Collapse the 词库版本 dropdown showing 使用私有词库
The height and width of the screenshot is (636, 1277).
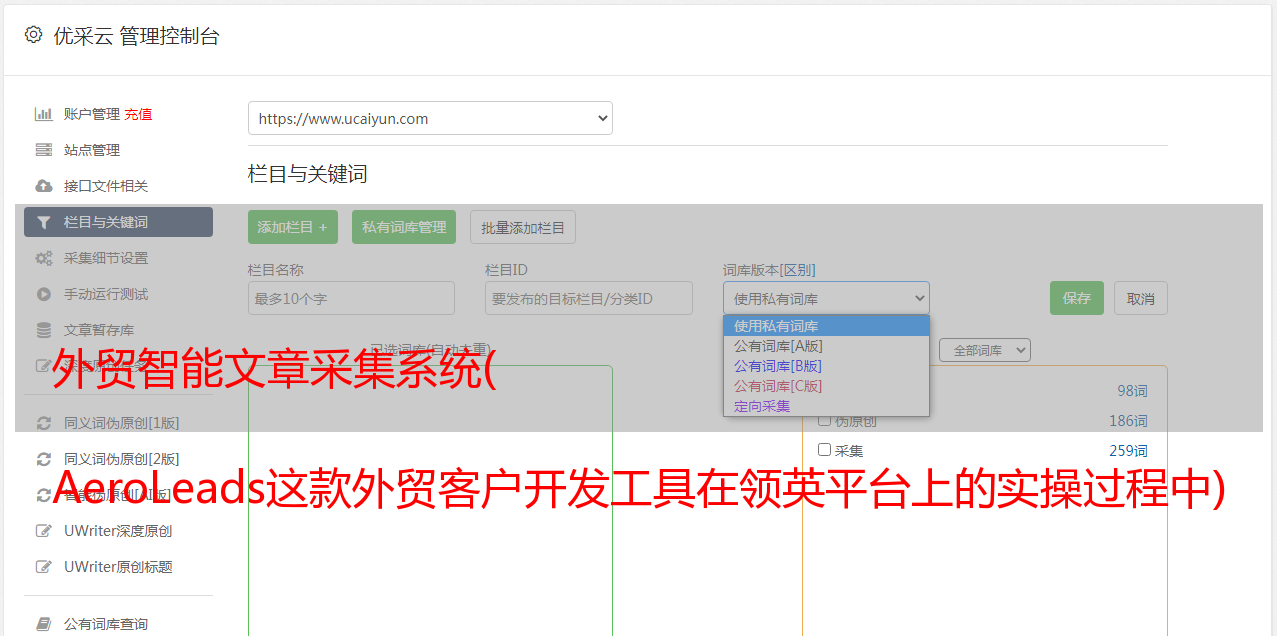pos(826,298)
